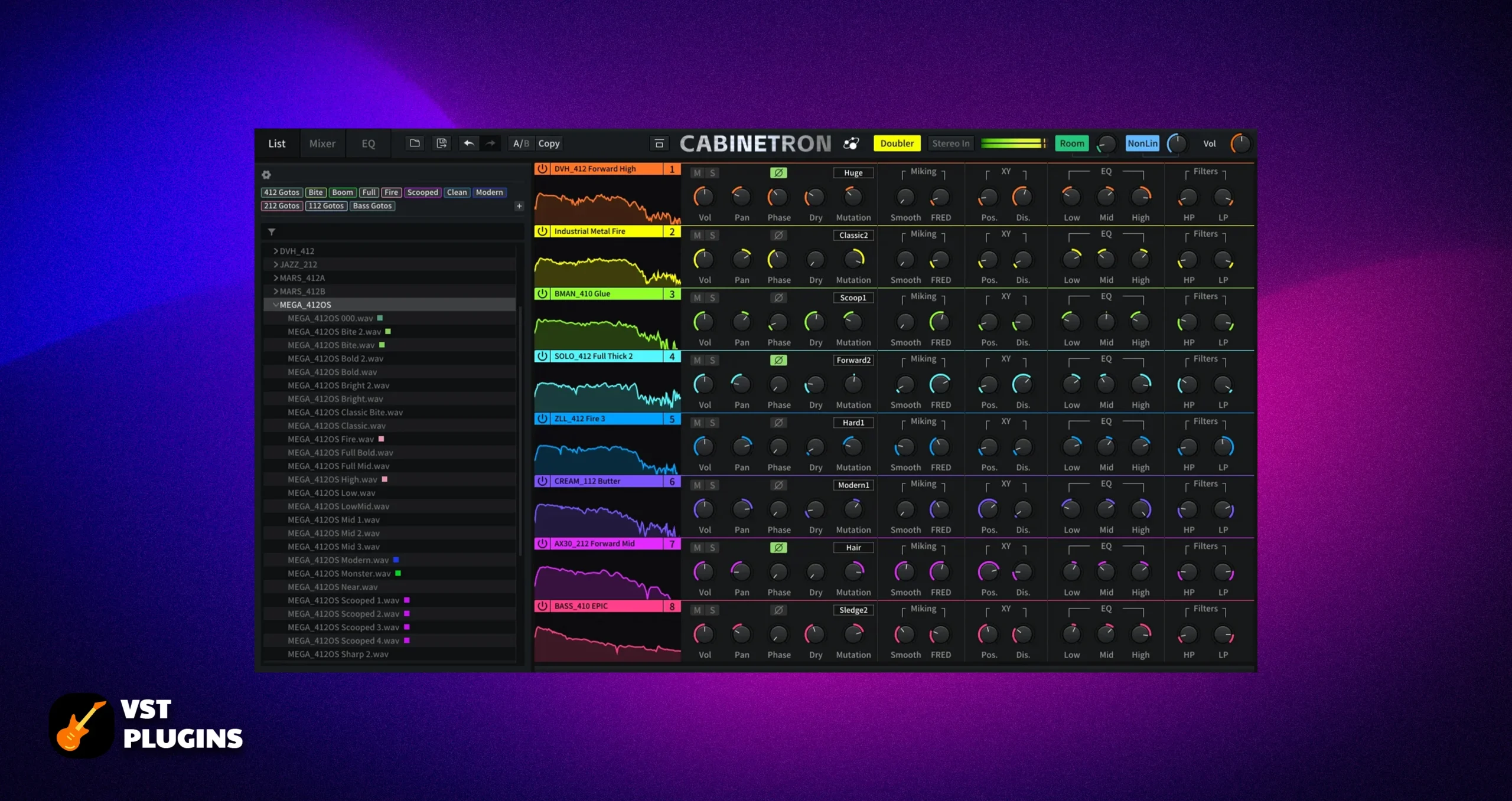Toggle power for SOLO_412 Full Thick 2
1512x801 pixels.
pyautogui.click(x=542, y=356)
